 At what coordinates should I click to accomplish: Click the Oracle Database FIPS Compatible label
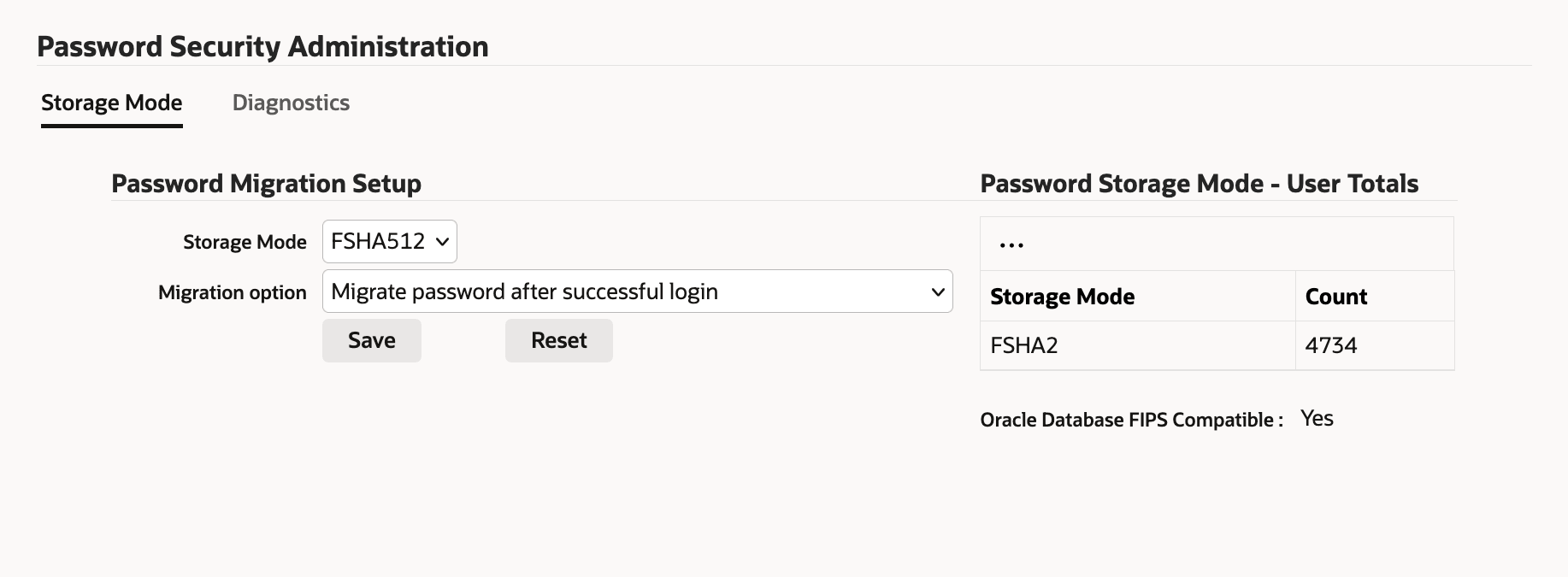click(x=1132, y=420)
